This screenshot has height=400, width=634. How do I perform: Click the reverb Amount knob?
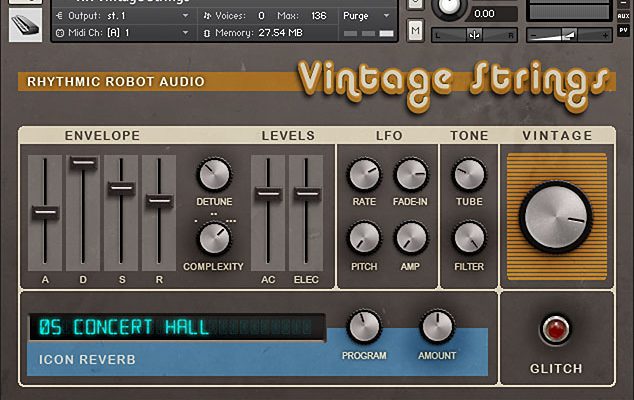(437, 327)
